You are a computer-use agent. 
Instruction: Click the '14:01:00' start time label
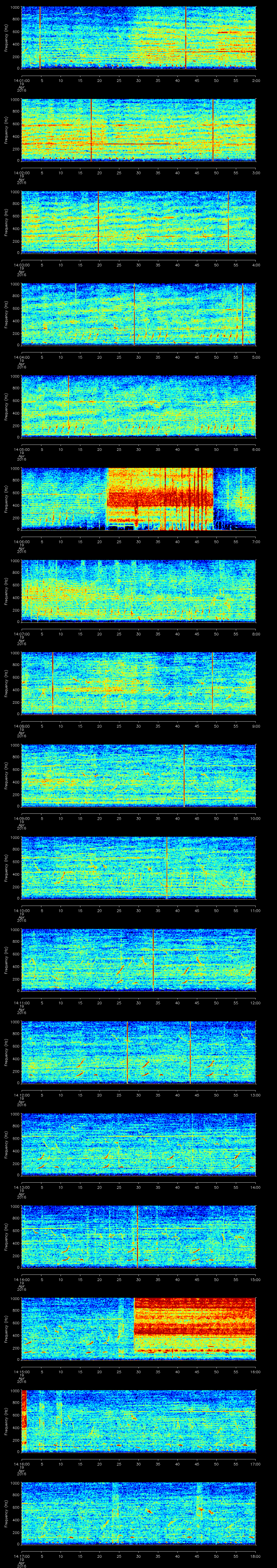21,80
